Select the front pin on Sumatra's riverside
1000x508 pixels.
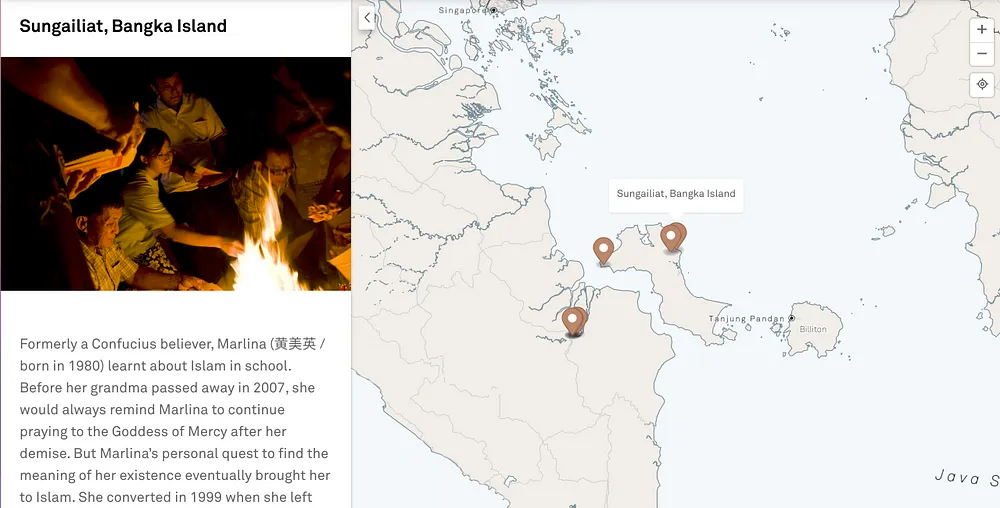[573, 321]
